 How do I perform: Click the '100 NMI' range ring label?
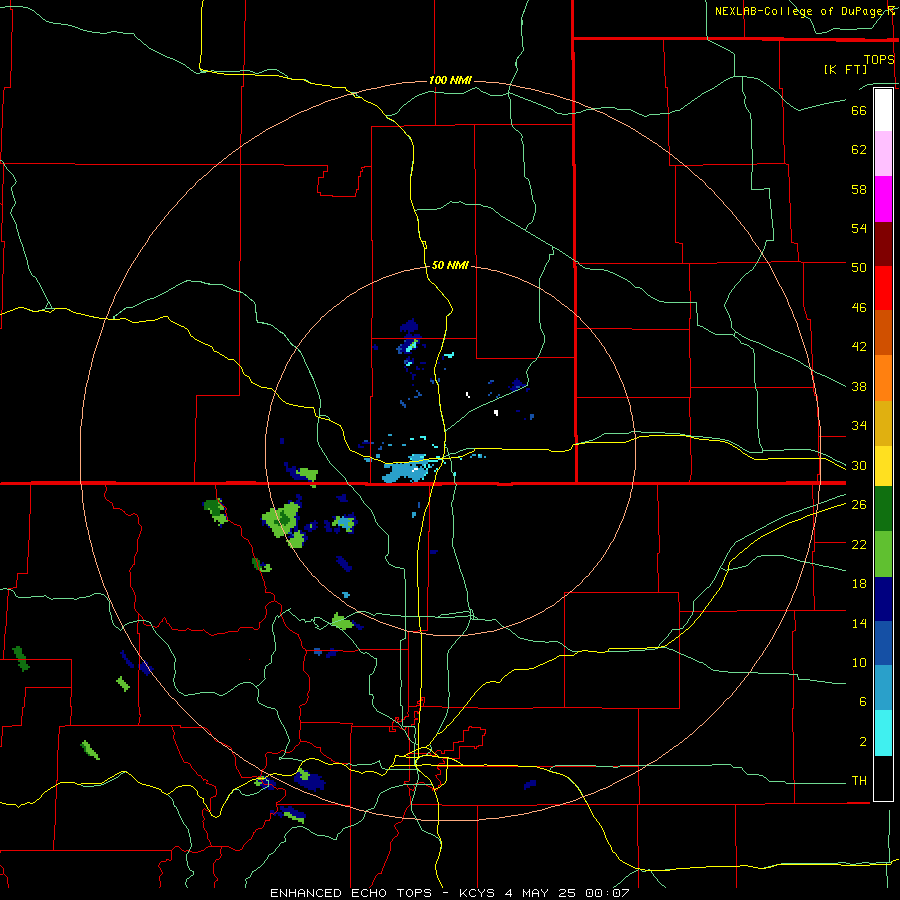pos(450,80)
